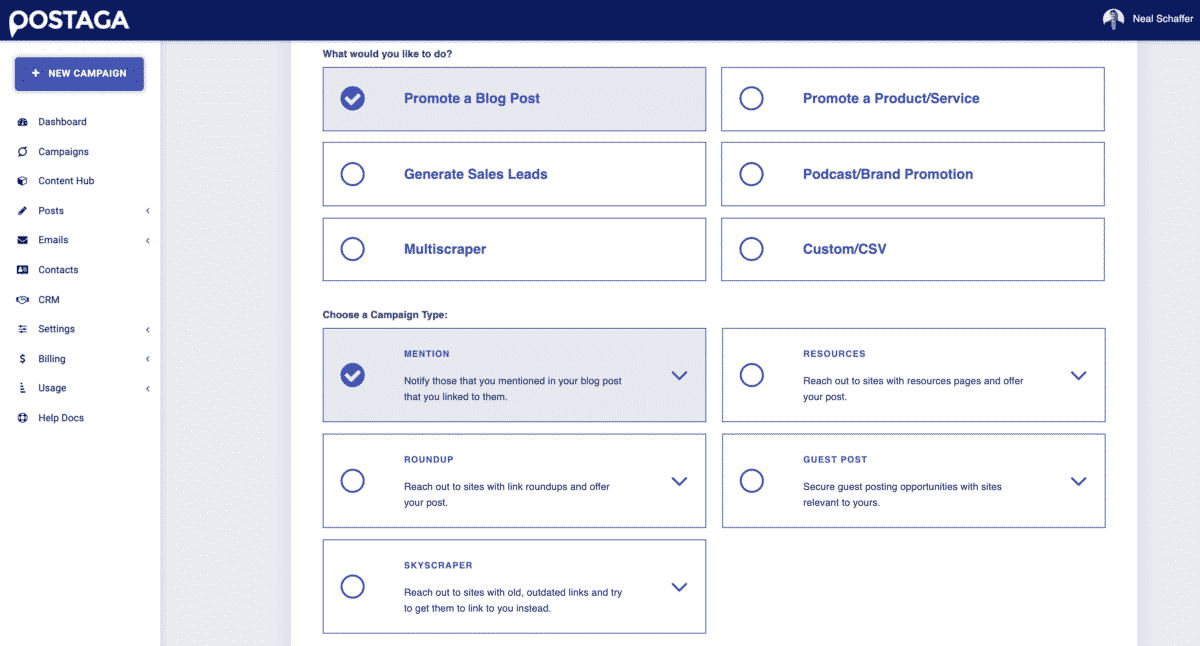Expand the Mention campaign type chevron
The height and width of the screenshot is (646, 1200).
point(679,376)
